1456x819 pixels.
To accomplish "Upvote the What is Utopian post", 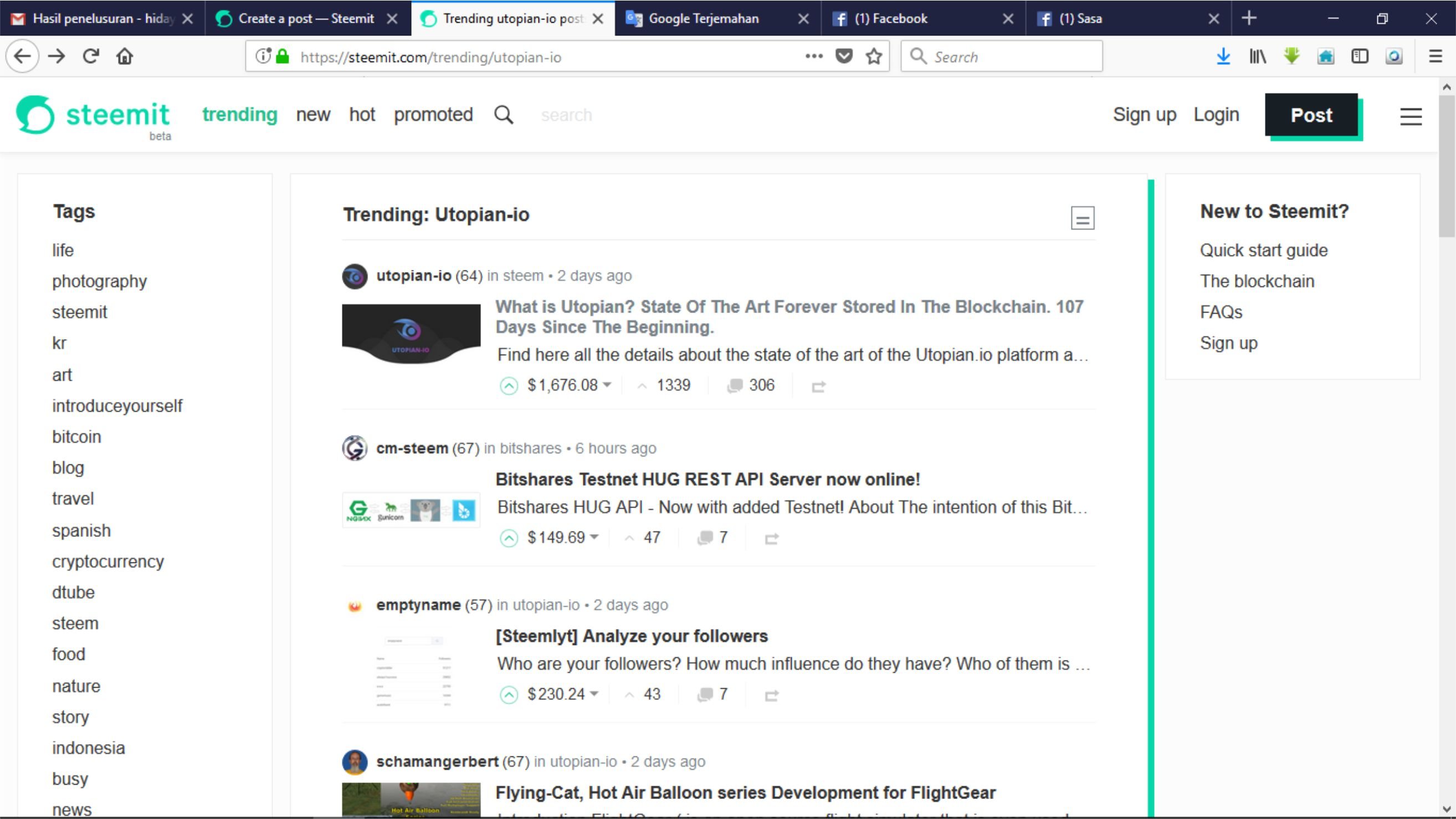I will [509, 386].
